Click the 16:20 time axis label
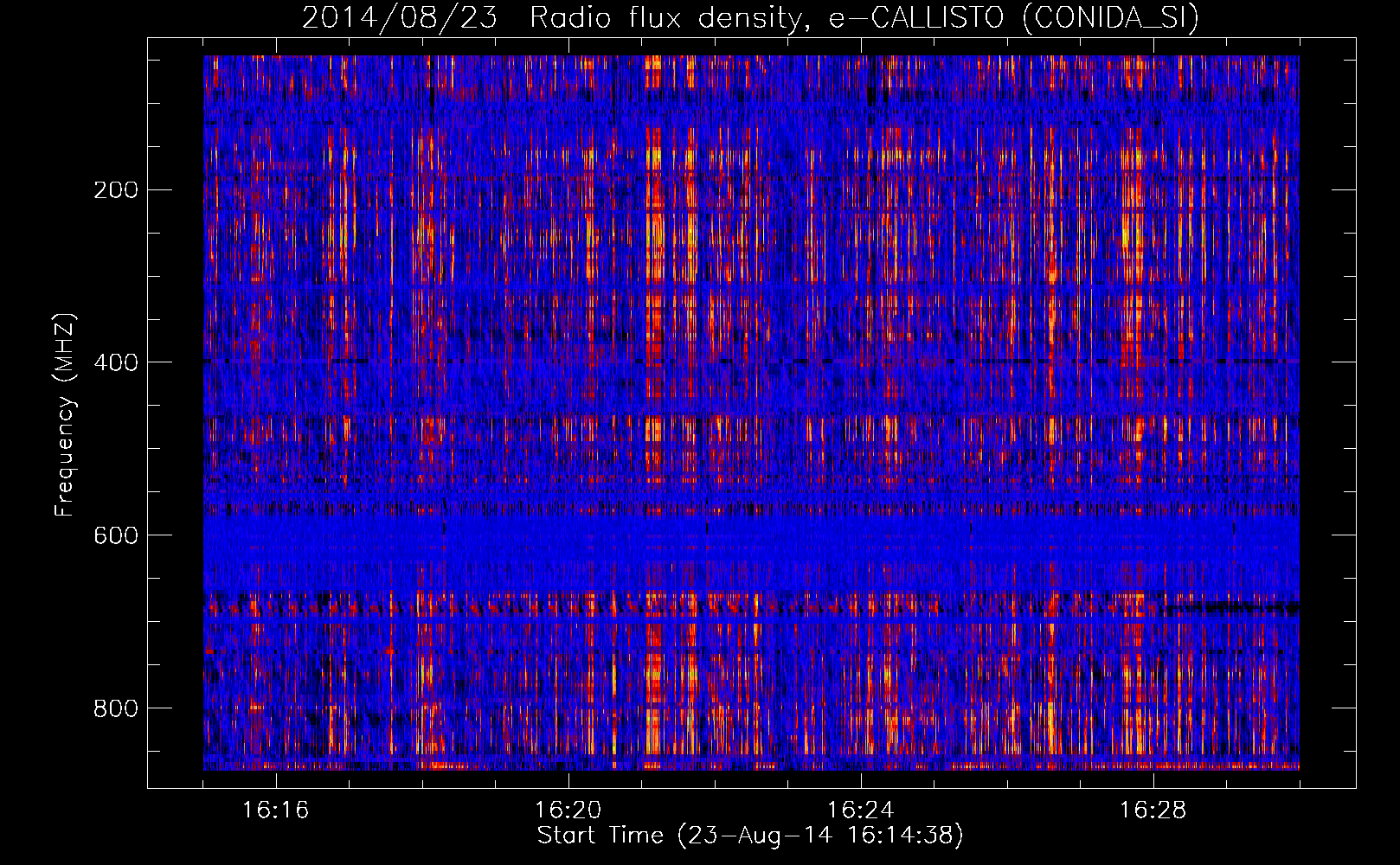Screen dimensions: 1400x865 tap(568, 811)
